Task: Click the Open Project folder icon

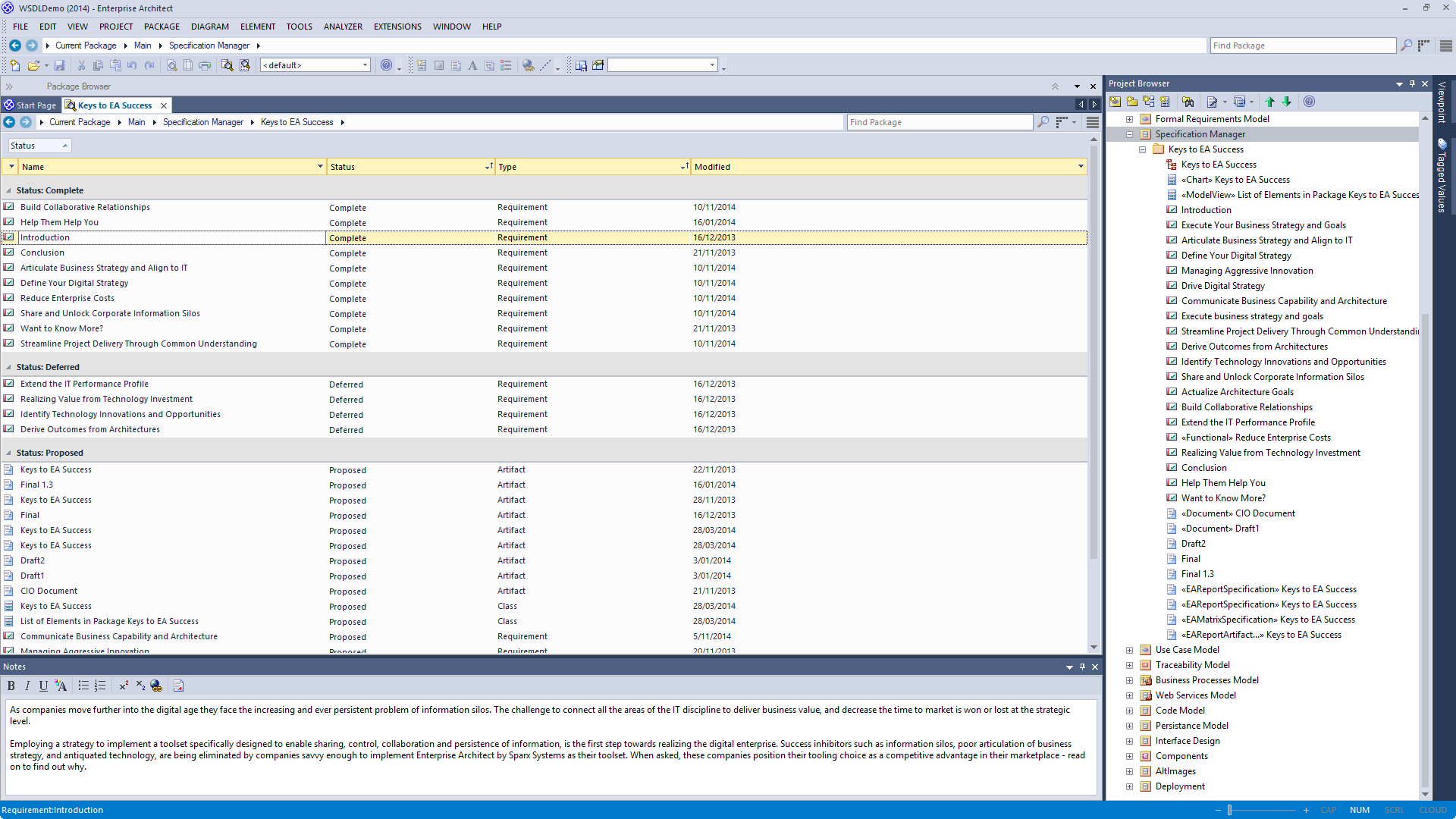Action: [x=33, y=66]
